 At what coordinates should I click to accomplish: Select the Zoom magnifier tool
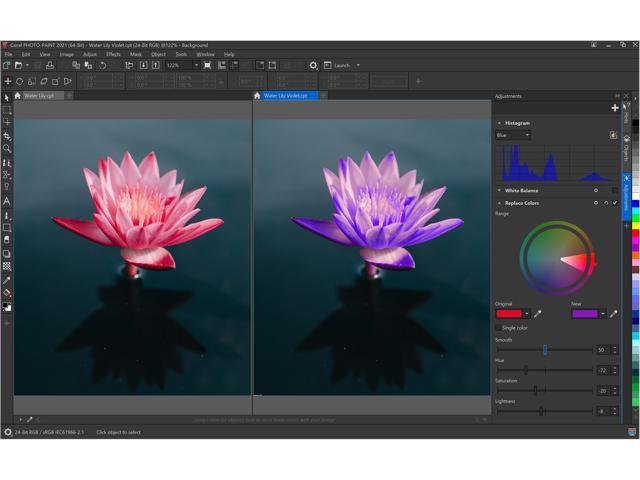coord(7,148)
